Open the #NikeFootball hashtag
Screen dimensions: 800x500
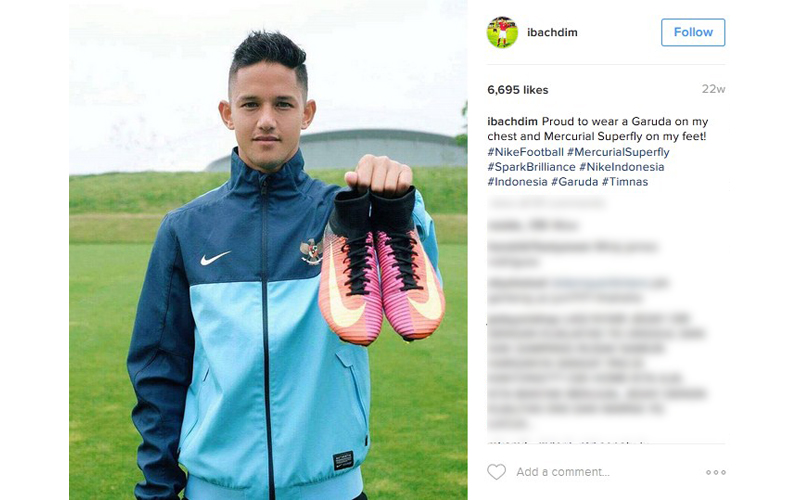coord(526,152)
